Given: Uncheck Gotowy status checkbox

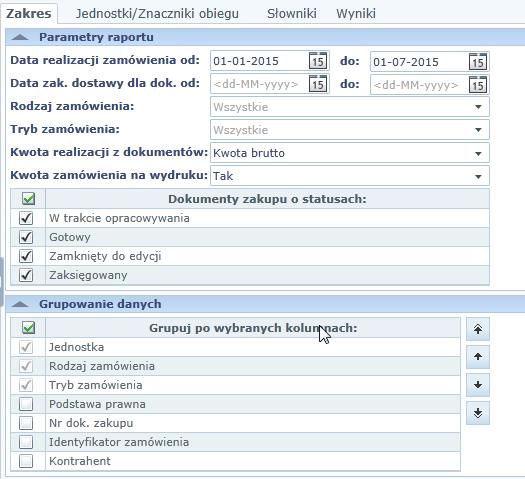Looking at the screenshot, I should click(26, 237).
